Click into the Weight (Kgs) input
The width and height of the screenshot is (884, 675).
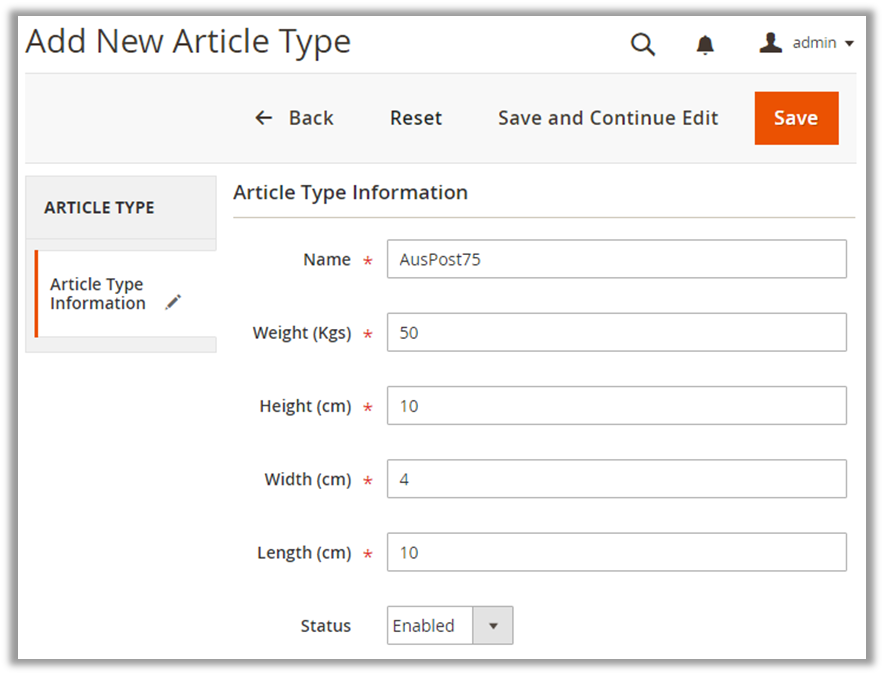coord(616,333)
